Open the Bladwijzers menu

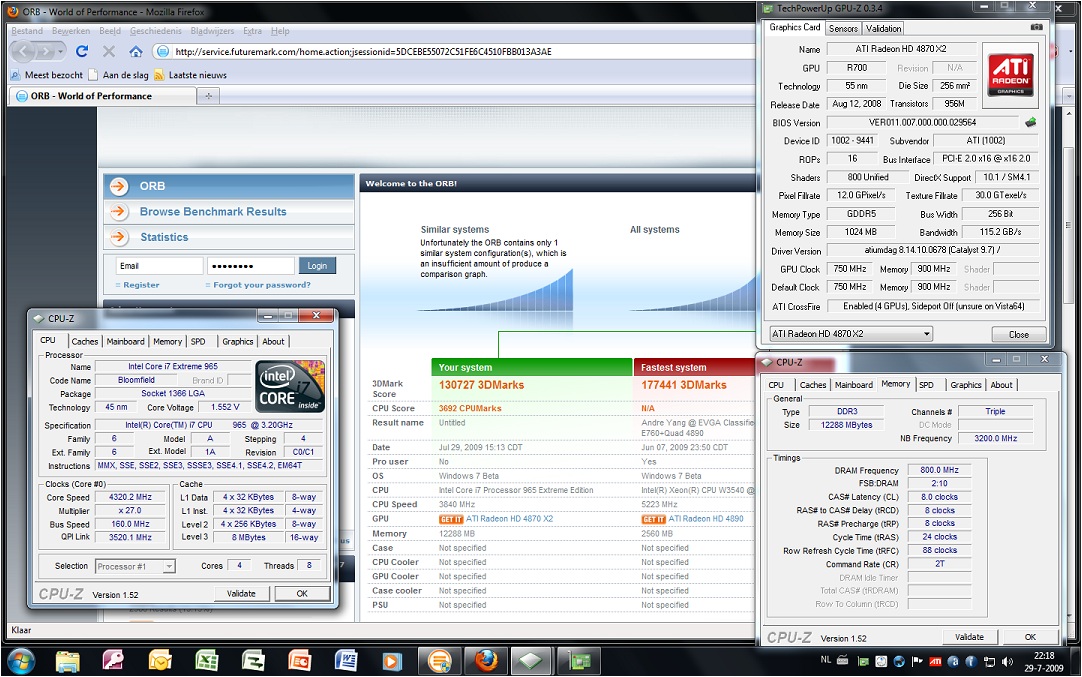[212, 31]
